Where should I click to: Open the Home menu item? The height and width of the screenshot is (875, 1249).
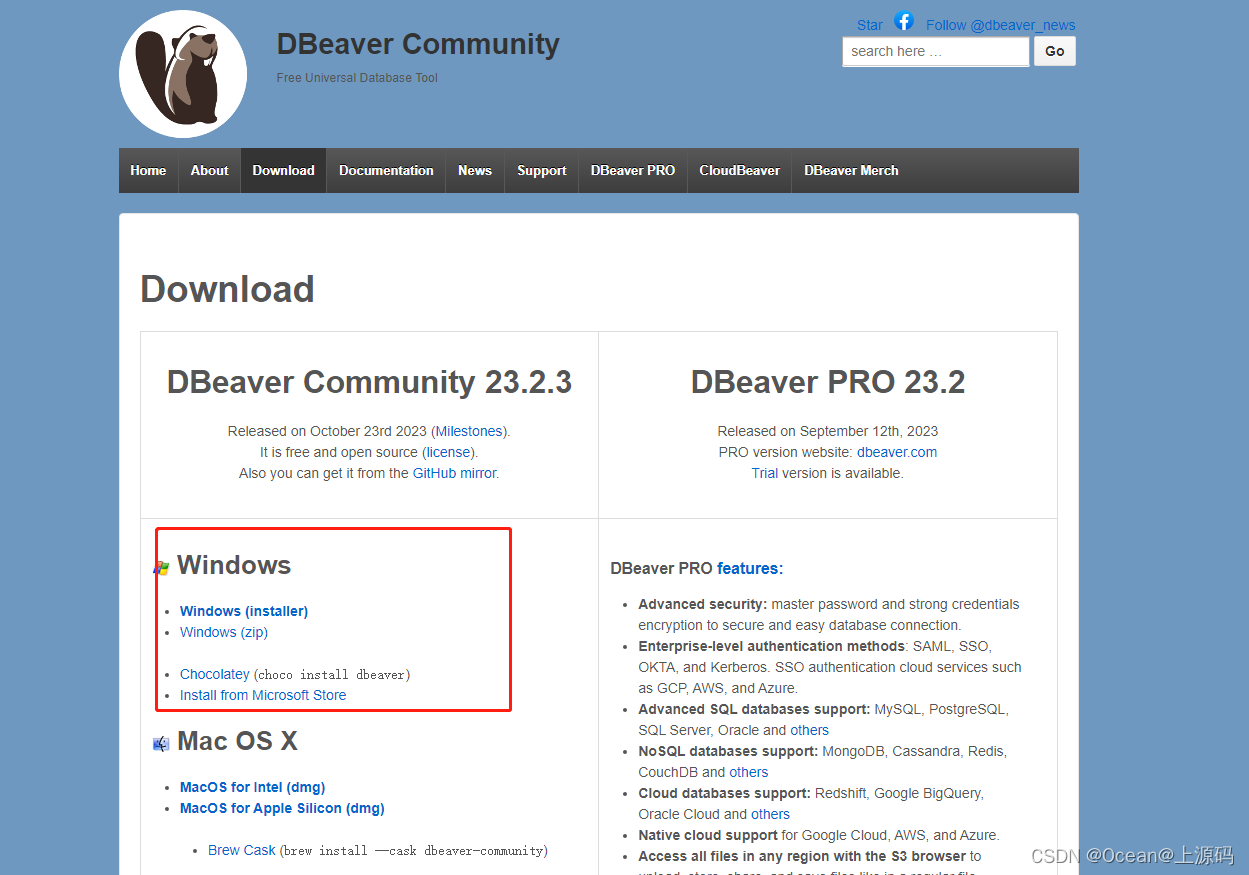148,171
